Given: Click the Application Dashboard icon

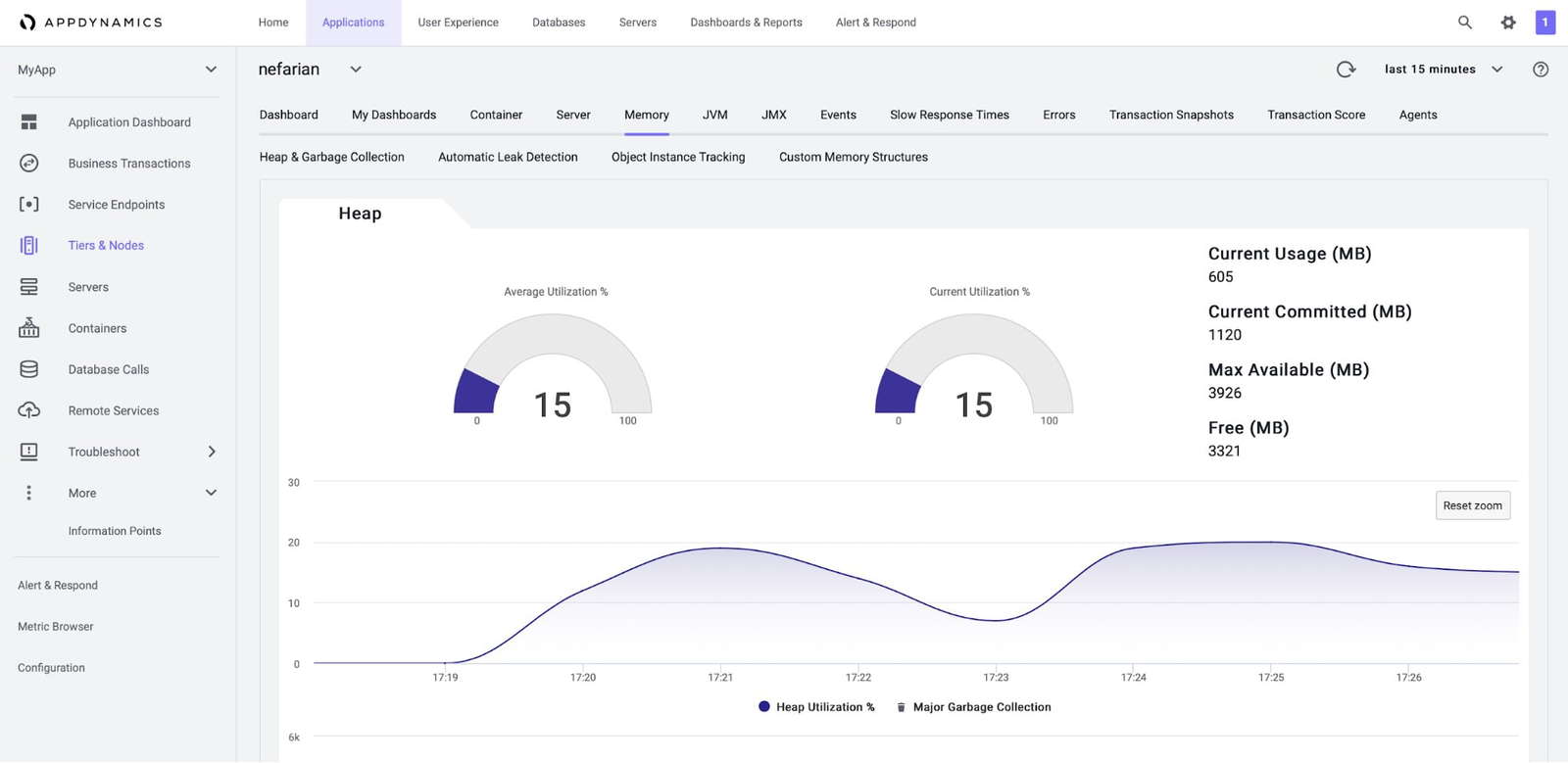Looking at the screenshot, I should click(x=29, y=121).
